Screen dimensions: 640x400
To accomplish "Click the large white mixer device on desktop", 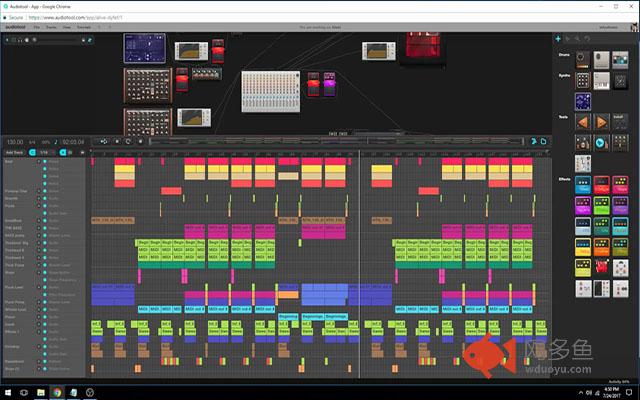I will coord(271,91).
